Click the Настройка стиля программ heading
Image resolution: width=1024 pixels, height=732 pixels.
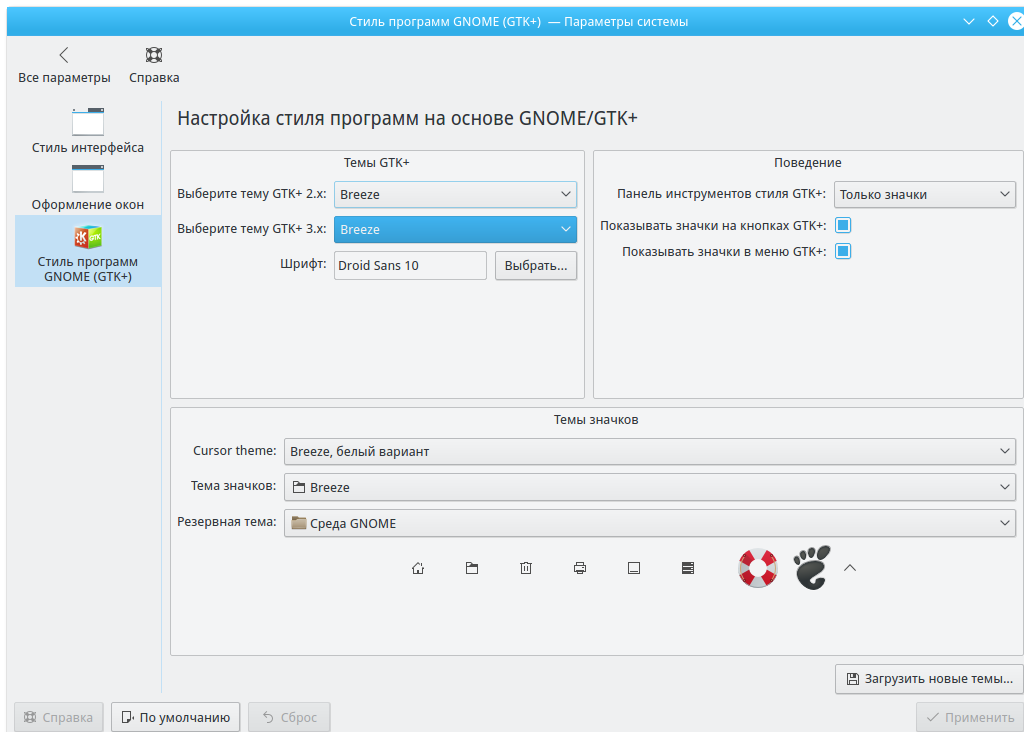[407, 118]
